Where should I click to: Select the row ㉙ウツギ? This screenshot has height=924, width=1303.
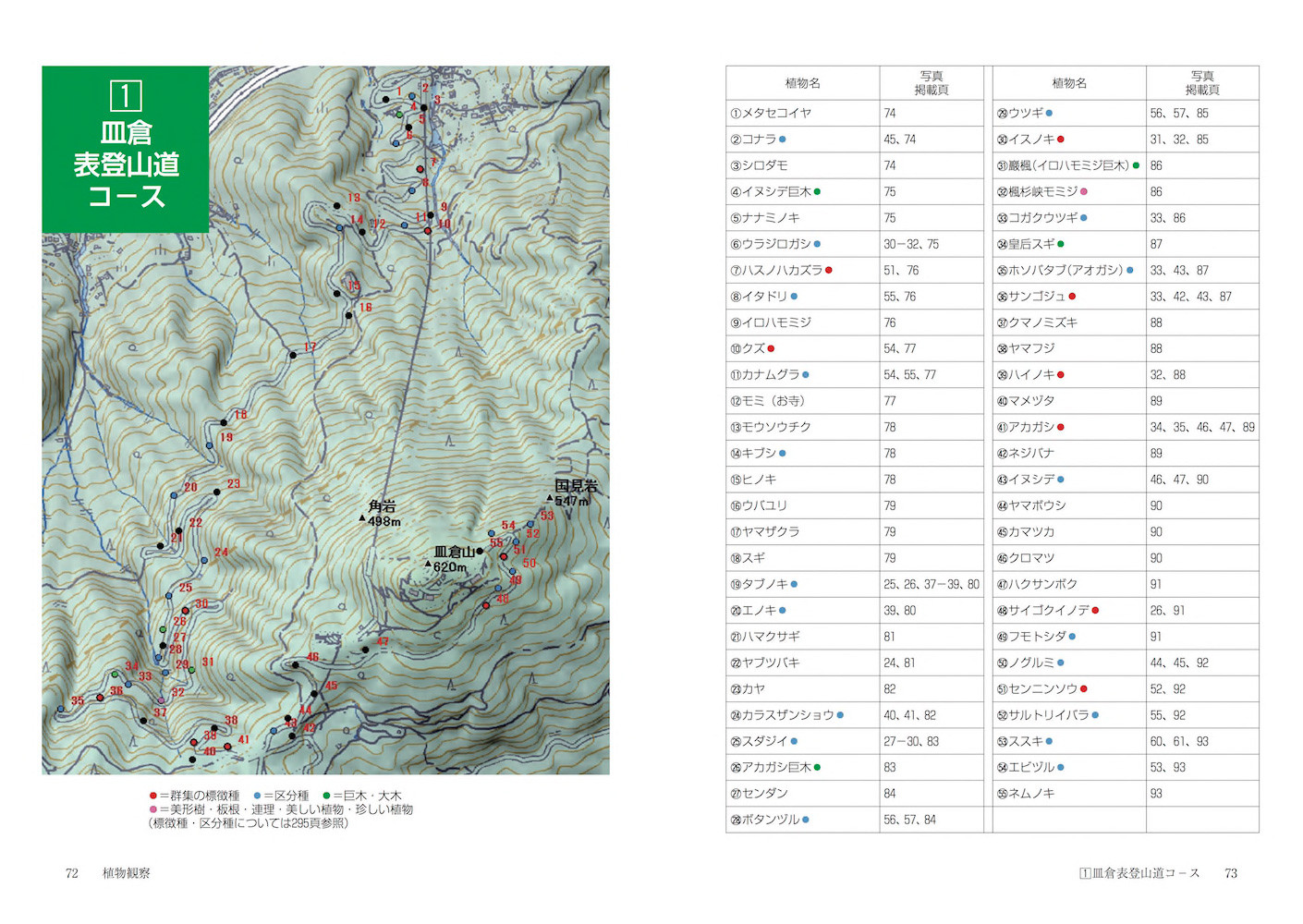pyautogui.click(x=1126, y=113)
